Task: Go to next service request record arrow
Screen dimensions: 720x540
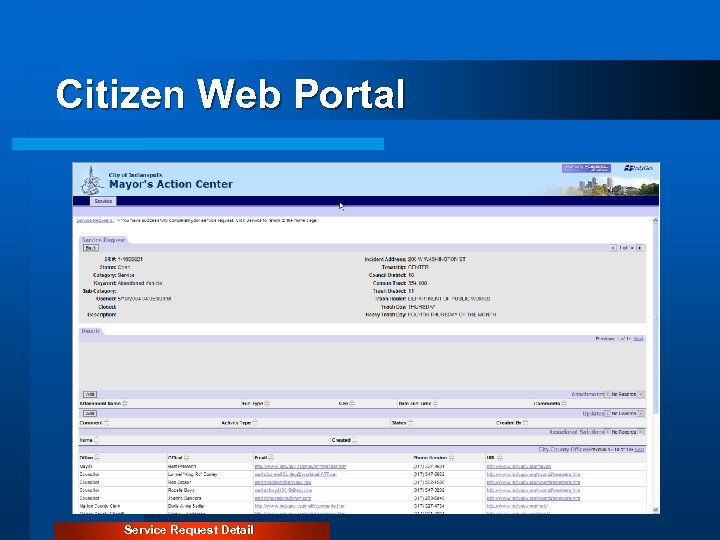Action: [640, 248]
